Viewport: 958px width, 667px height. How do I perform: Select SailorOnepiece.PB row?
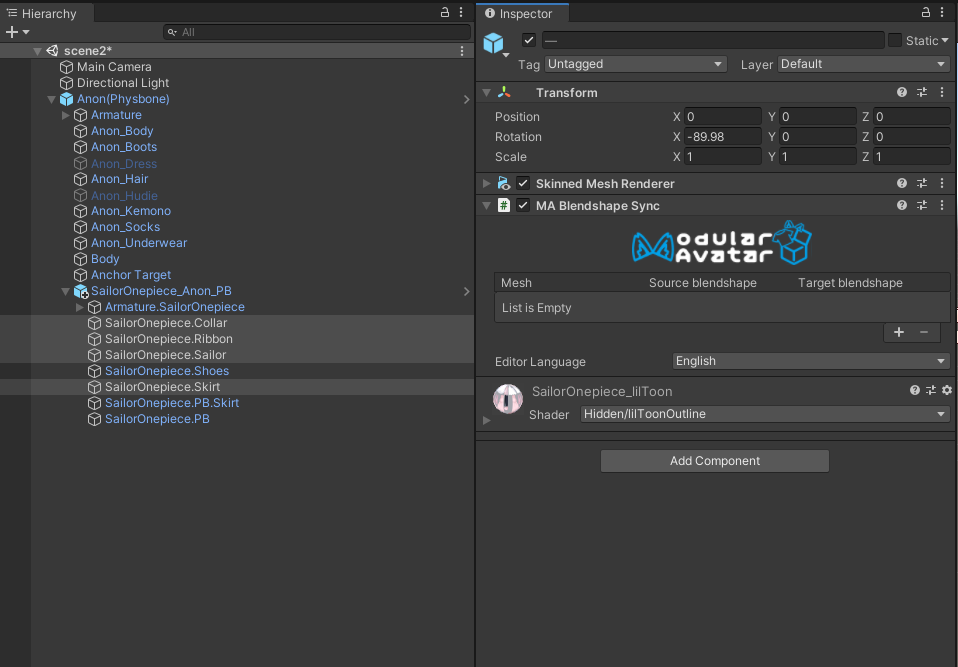click(x=236, y=418)
